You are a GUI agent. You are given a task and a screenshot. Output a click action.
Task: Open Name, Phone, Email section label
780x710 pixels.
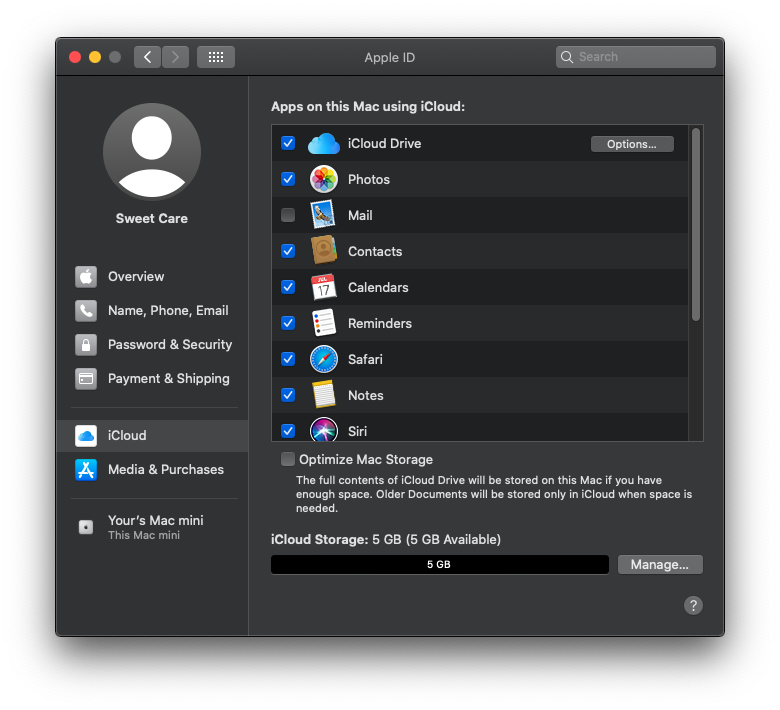pos(168,310)
